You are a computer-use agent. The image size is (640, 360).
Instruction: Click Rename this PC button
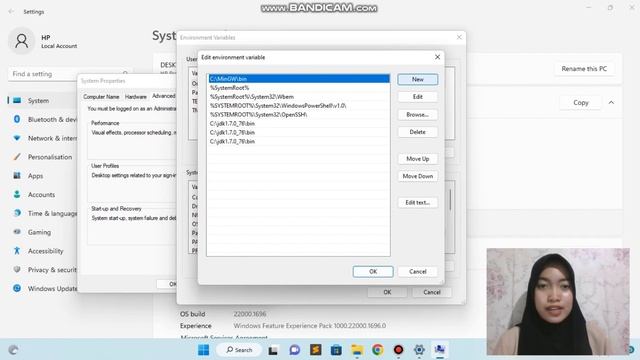click(584, 69)
